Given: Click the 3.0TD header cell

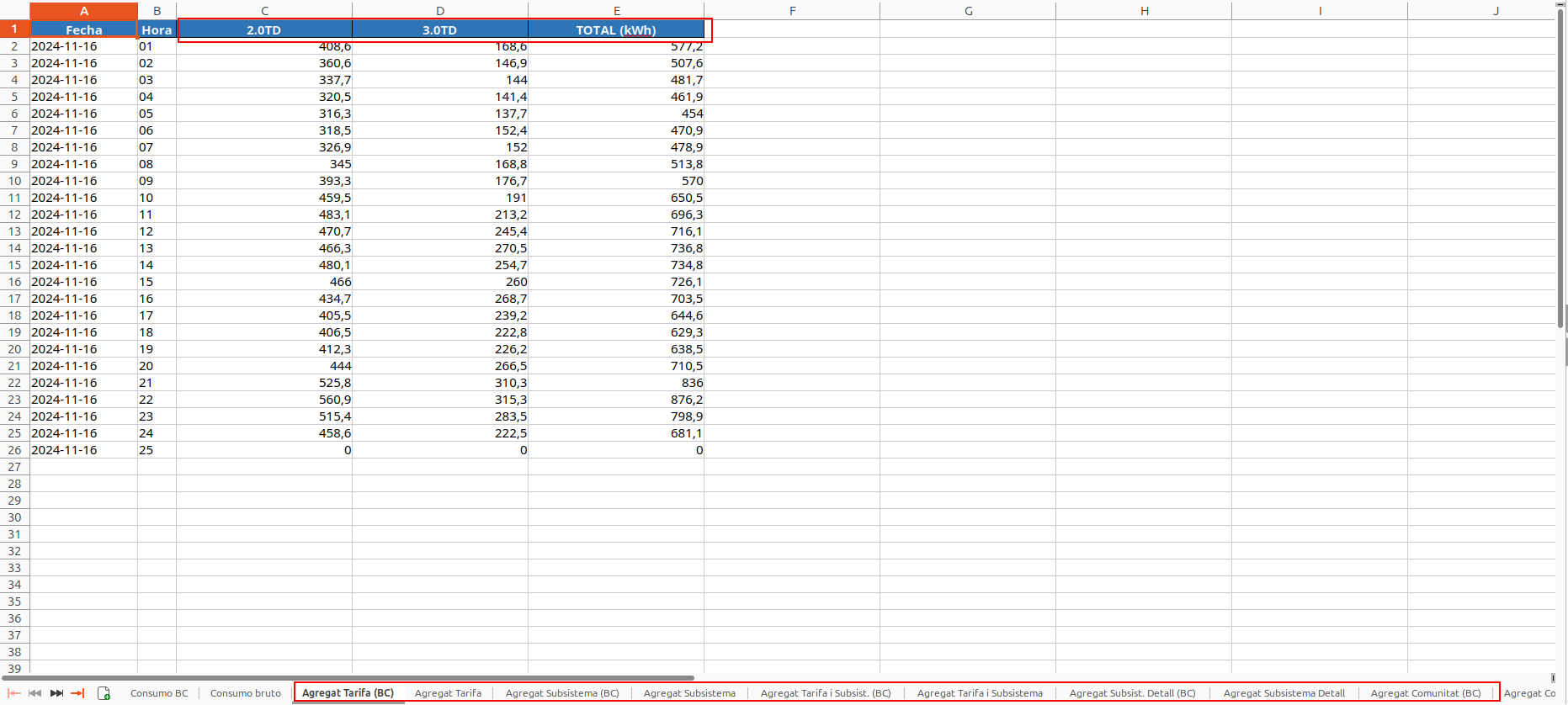Looking at the screenshot, I should point(440,29).
